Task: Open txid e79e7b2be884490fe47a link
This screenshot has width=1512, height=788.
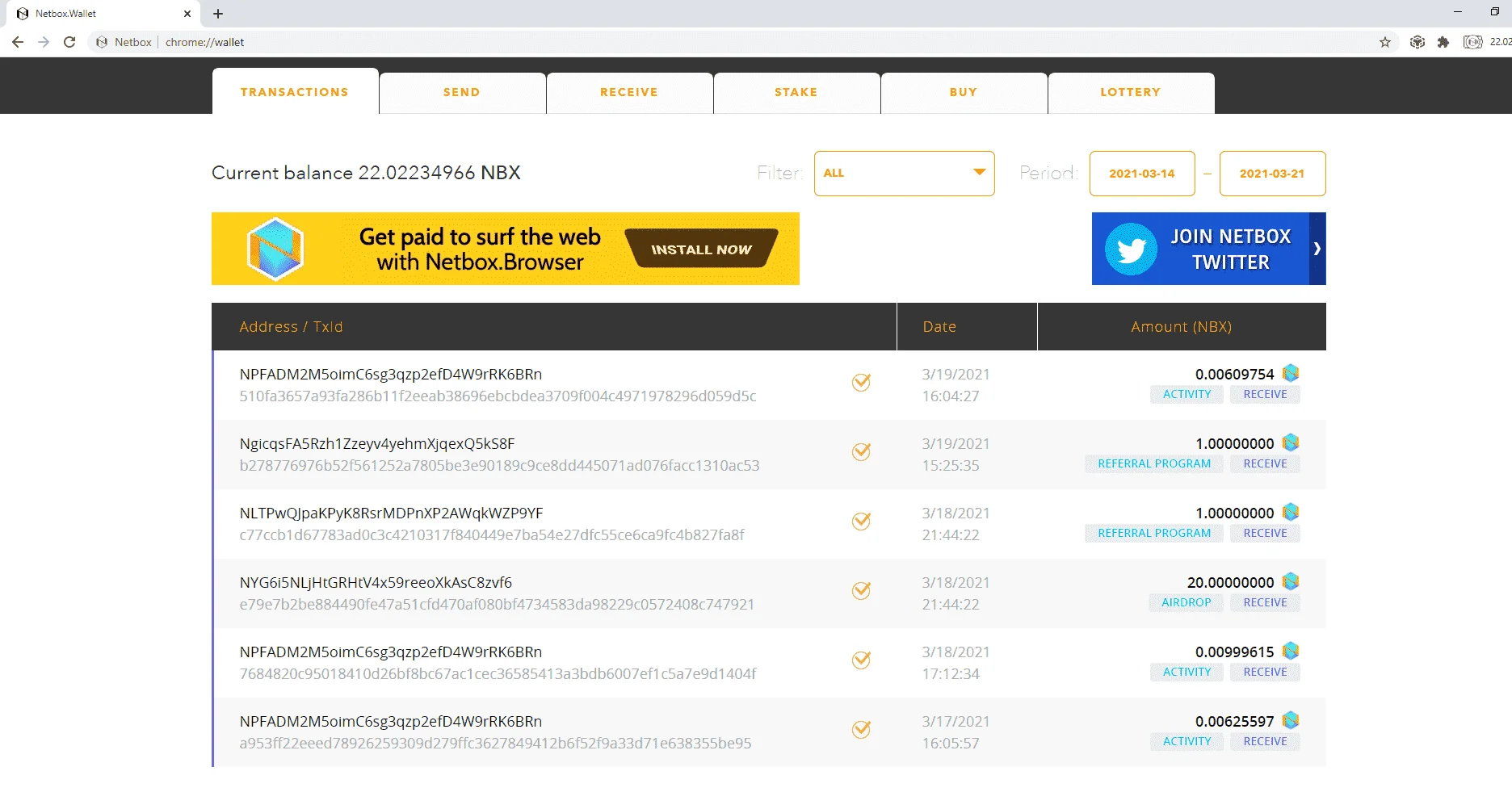Action: [497, 604]
